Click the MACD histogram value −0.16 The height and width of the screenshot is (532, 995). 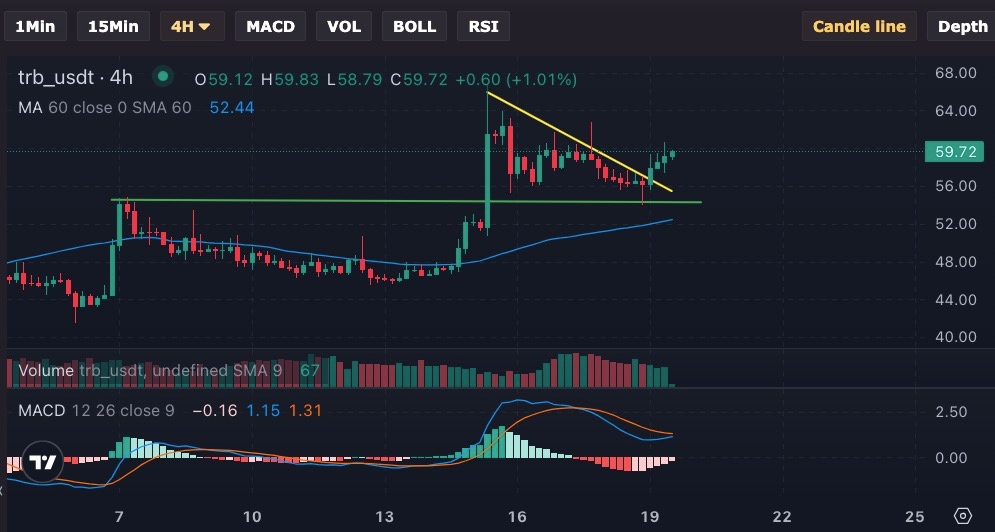214,411
